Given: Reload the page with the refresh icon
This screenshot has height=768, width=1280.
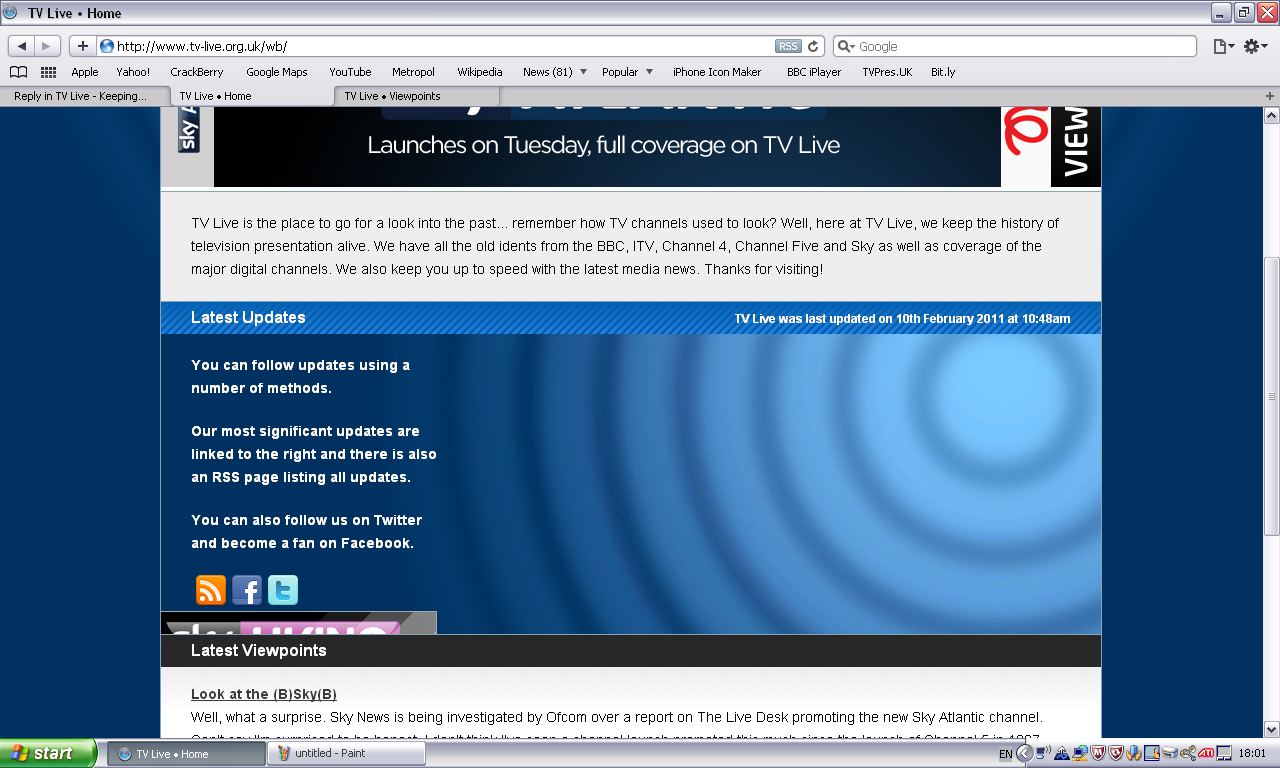Looking at the screenshot, I should click(x=813, y=46).
